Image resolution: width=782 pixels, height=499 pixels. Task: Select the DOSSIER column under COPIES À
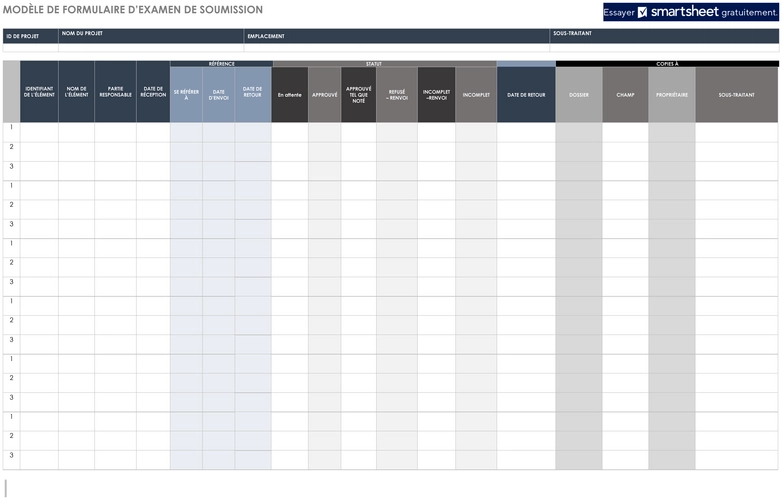579,95
